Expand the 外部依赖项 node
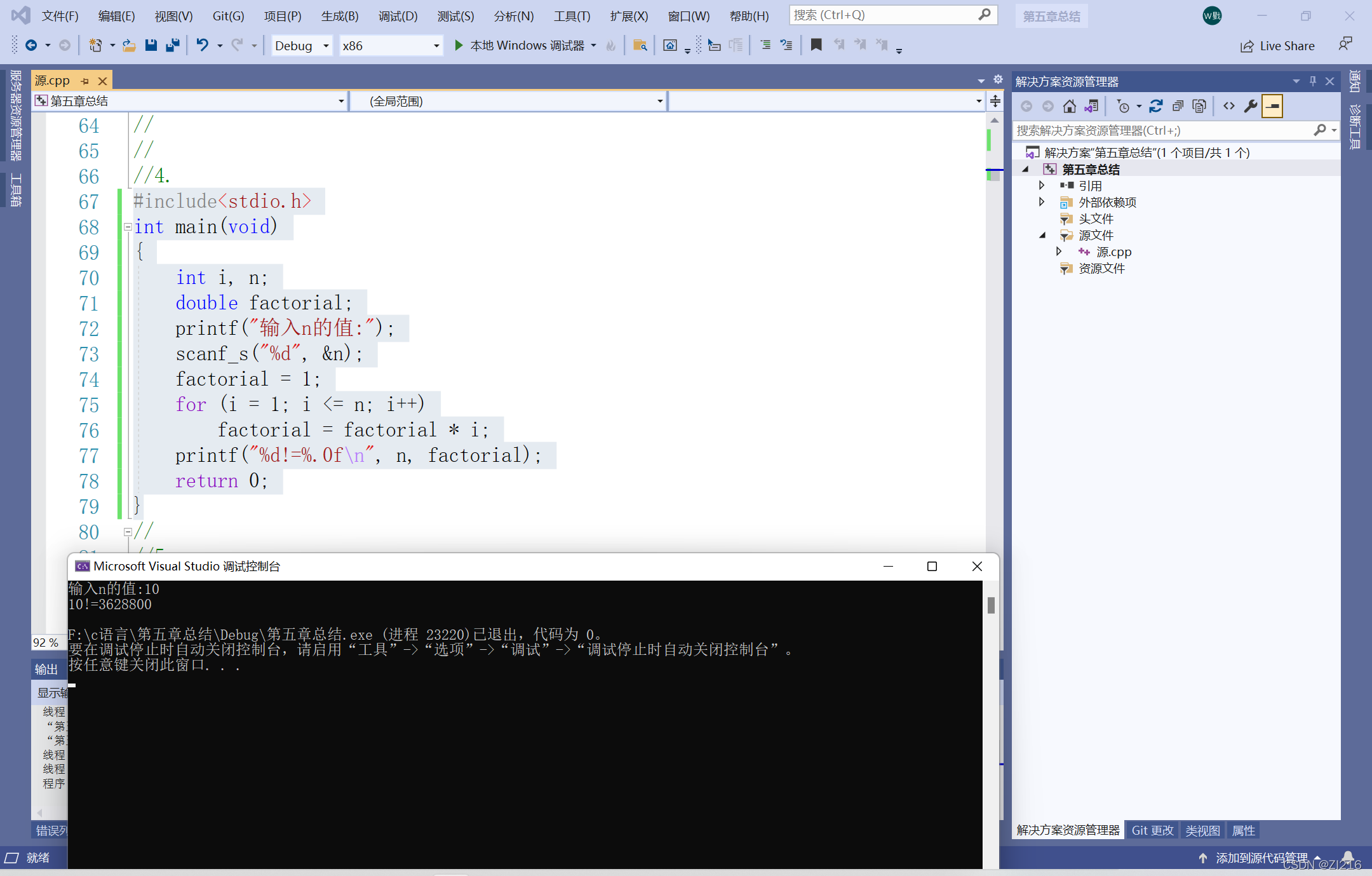This screenshot has width=1372, height=876. (1042, 202)
